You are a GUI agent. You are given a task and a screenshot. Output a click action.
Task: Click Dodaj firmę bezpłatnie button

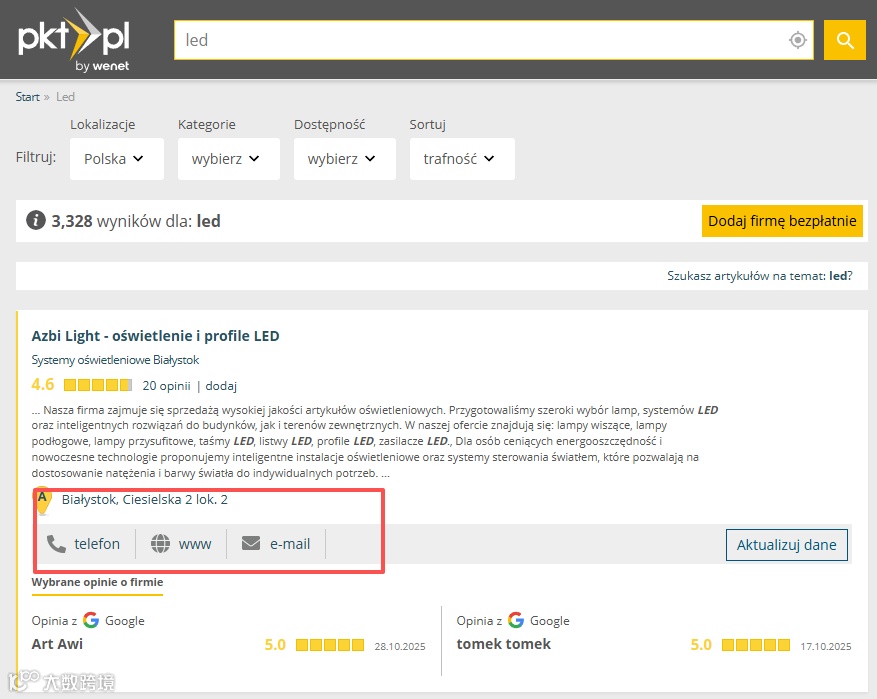782,221
